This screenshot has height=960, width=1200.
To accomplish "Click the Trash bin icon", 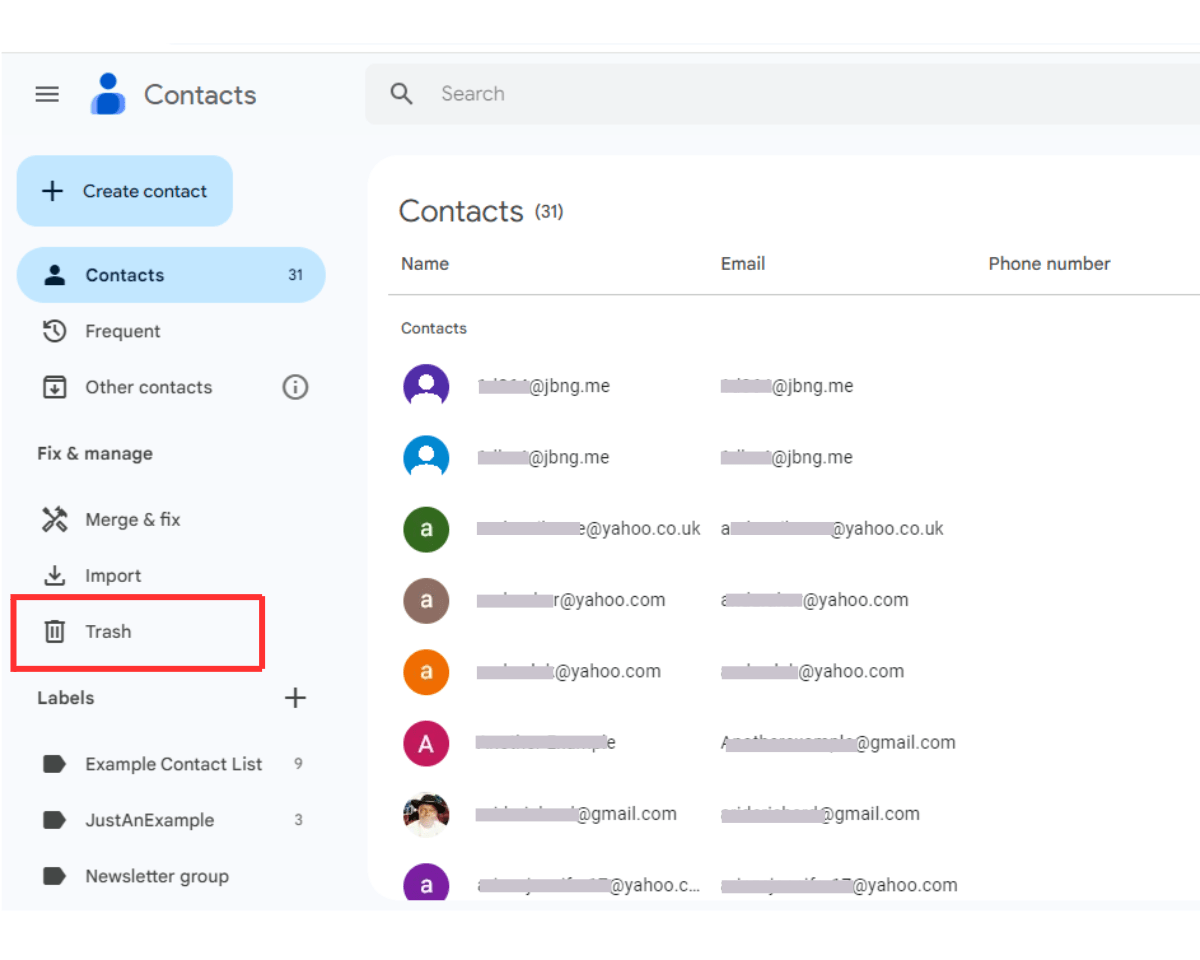I will pyautogui.click(x=55, y=632).
